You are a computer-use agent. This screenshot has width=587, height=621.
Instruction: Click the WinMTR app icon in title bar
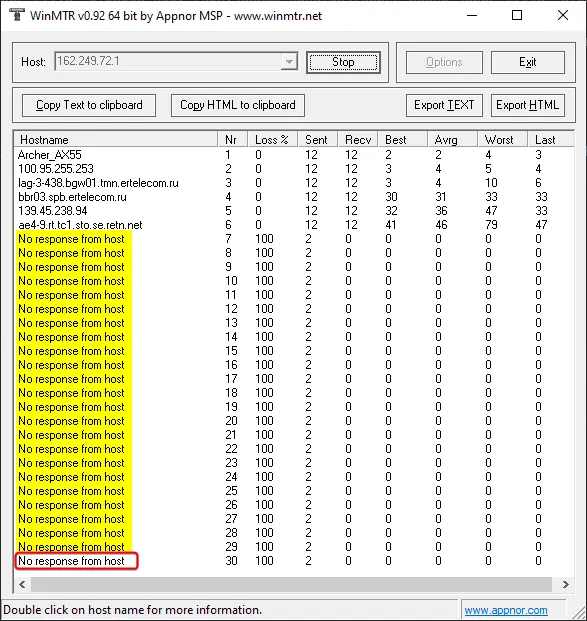(x=16, y=15)
